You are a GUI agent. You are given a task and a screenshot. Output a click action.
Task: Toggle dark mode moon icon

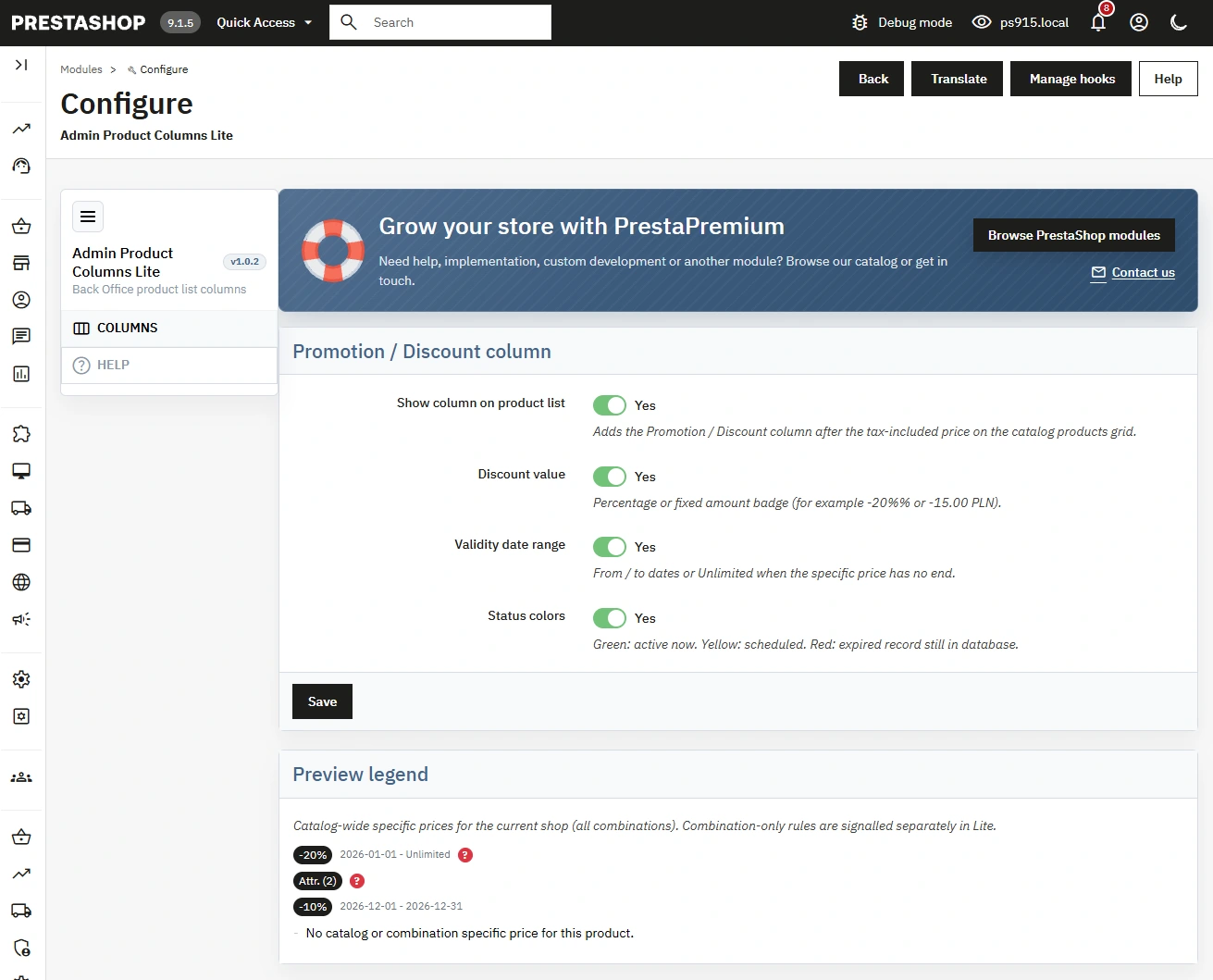coord(1179,22)
